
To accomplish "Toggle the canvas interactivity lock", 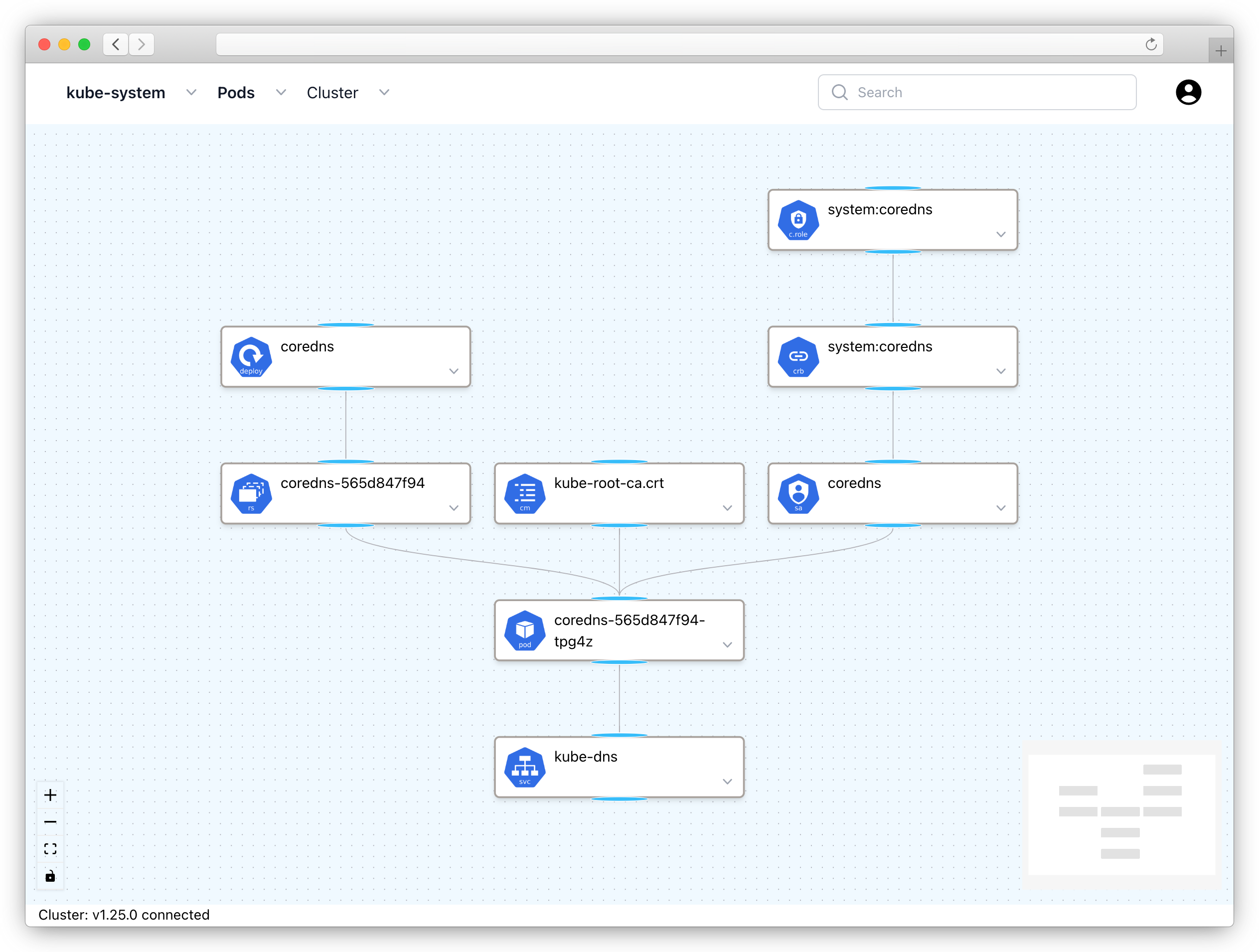I will [50, 876].
